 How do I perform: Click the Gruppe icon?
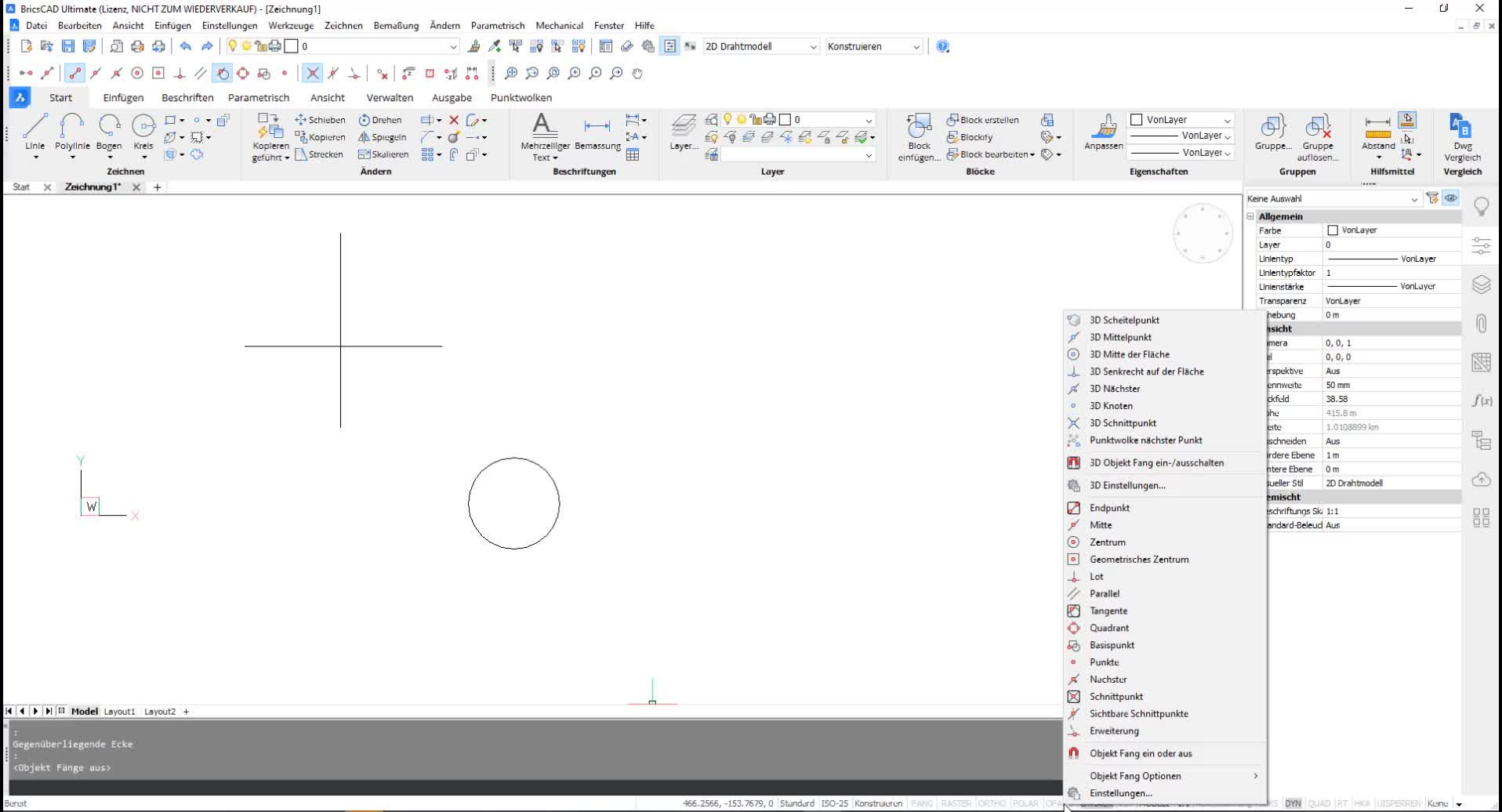(x=1273, y=132)
